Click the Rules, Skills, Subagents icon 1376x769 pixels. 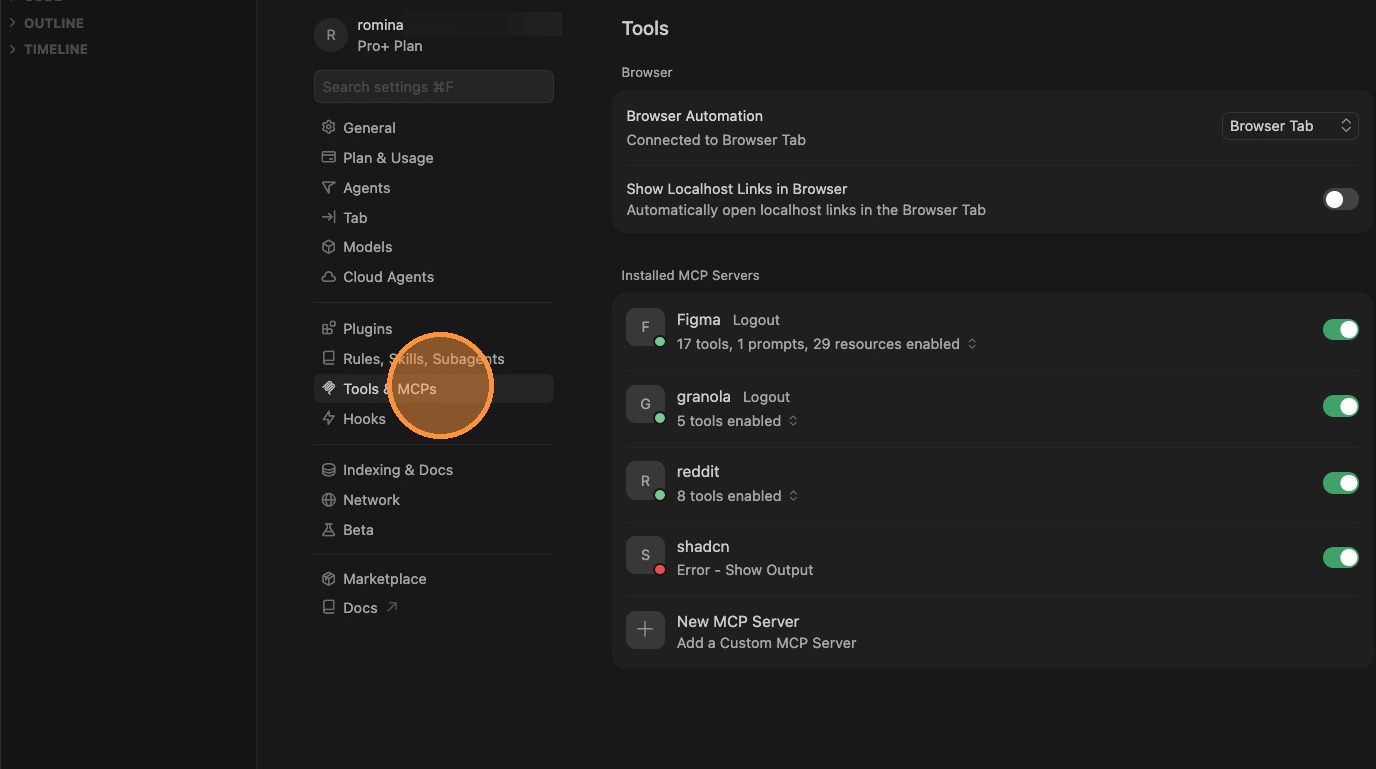tap(328, 358)
